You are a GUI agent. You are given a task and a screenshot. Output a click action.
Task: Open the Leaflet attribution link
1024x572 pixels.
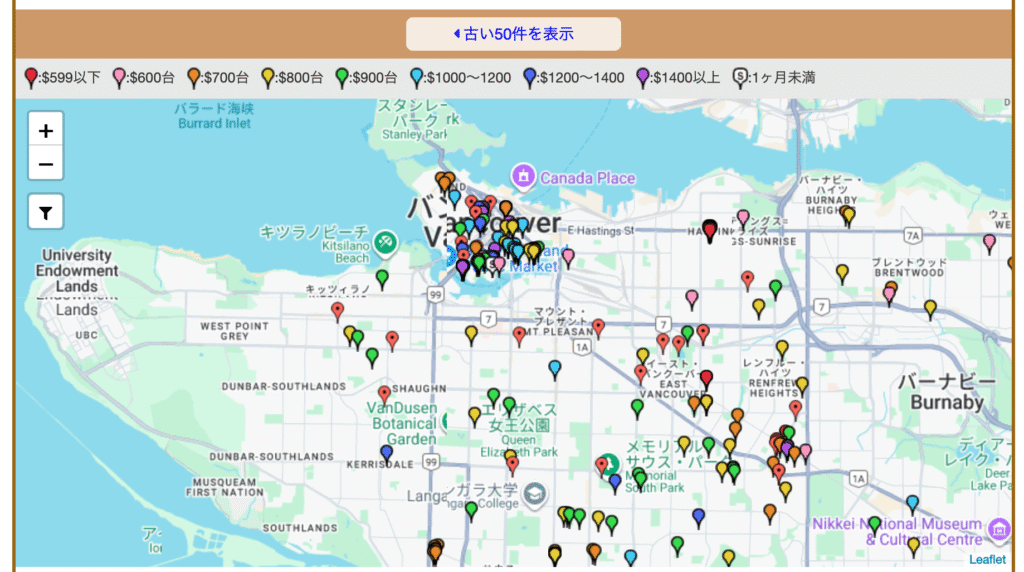[988, 559]
